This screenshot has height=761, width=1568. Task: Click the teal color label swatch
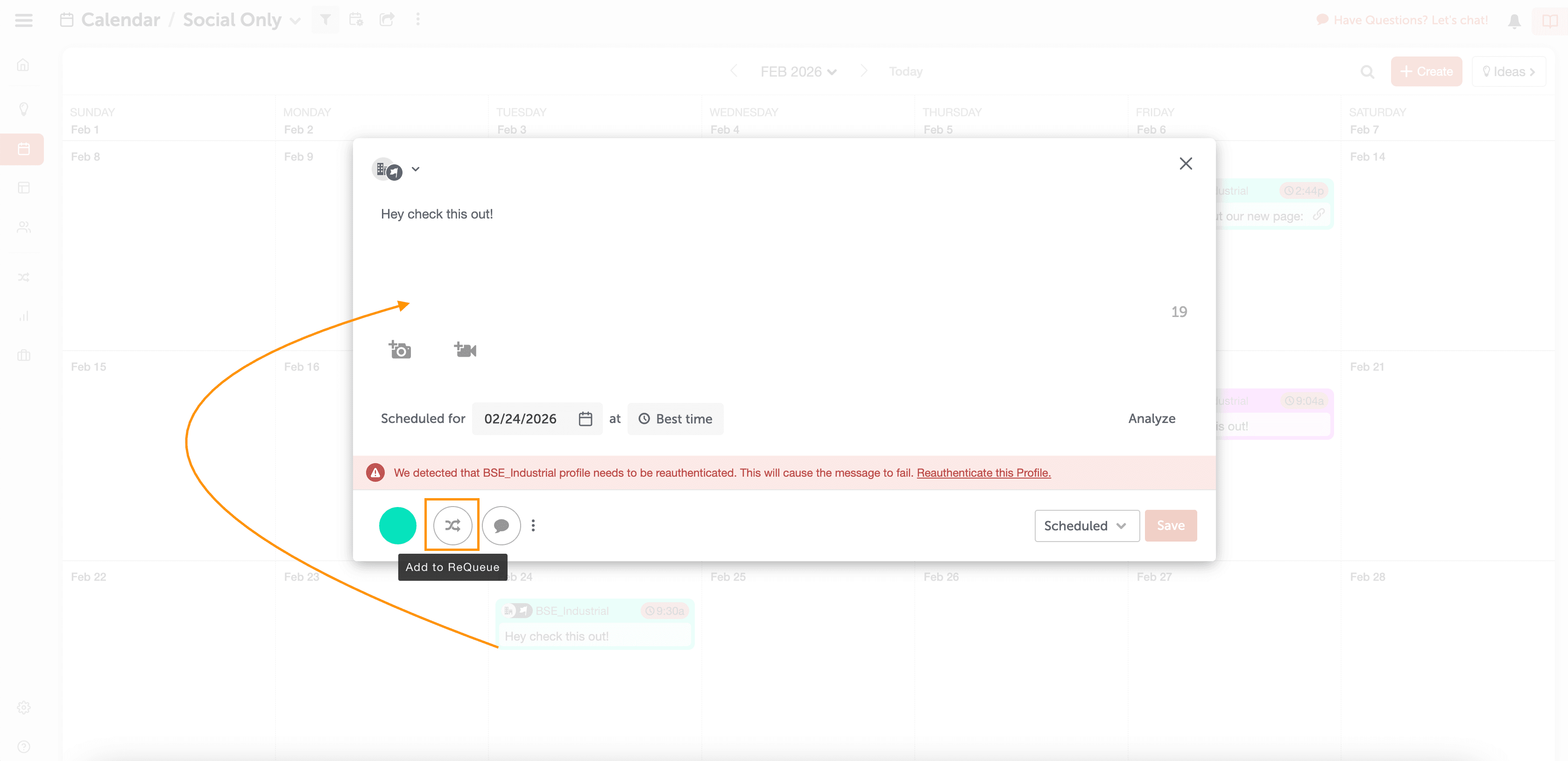pos(397,525)
